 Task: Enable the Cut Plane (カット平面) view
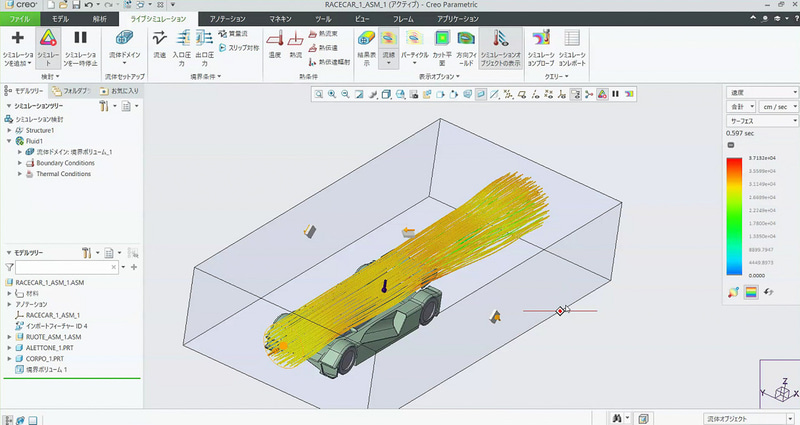tap(442, 47)
